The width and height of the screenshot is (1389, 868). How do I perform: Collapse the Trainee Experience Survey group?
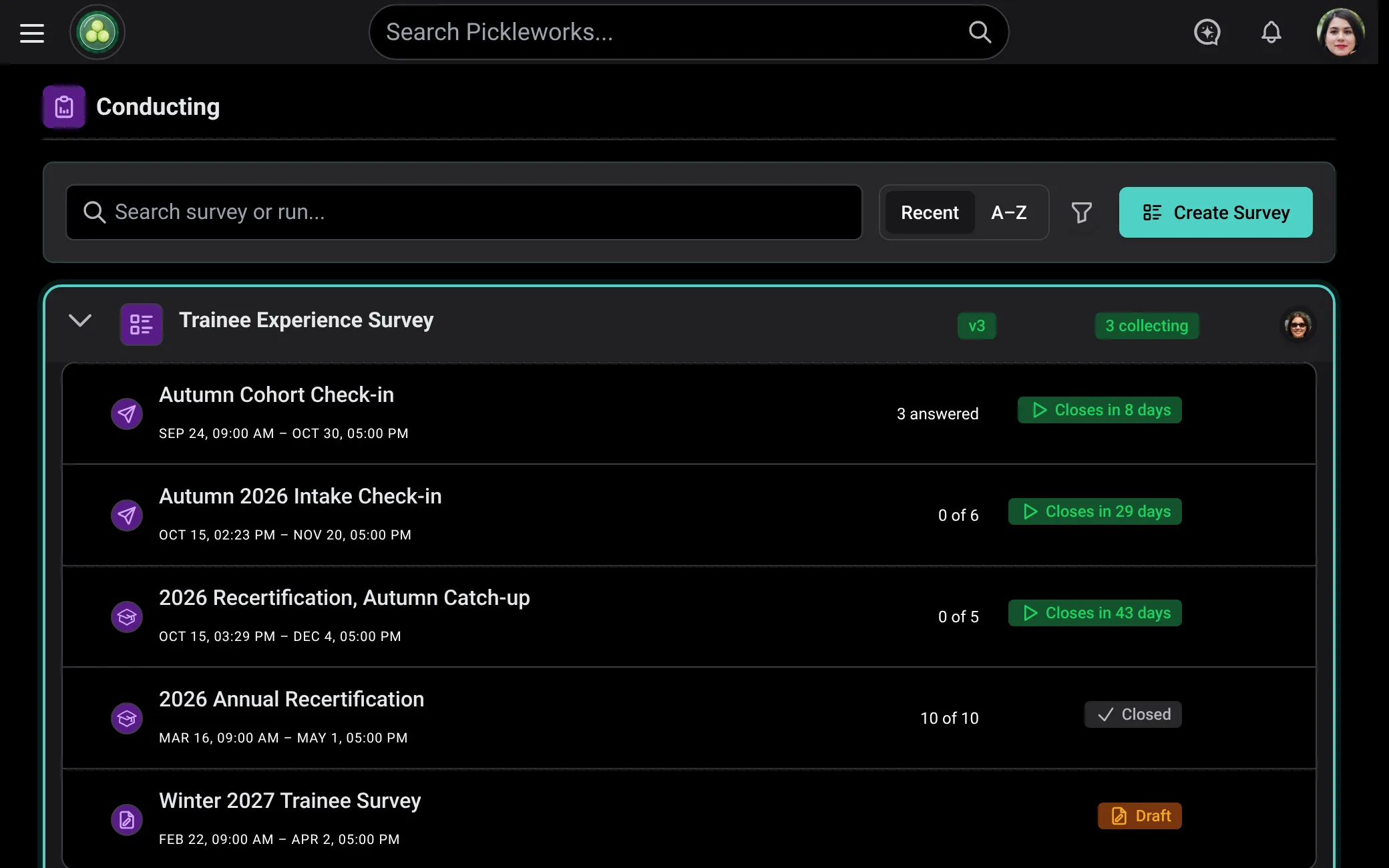80,320
